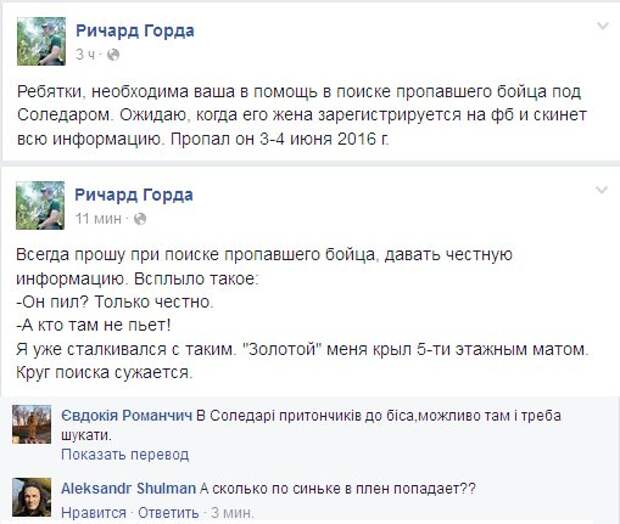Click Aleksandr Shulman comment avatar
Screen dimensions: 620x524
tap(32, 497)
